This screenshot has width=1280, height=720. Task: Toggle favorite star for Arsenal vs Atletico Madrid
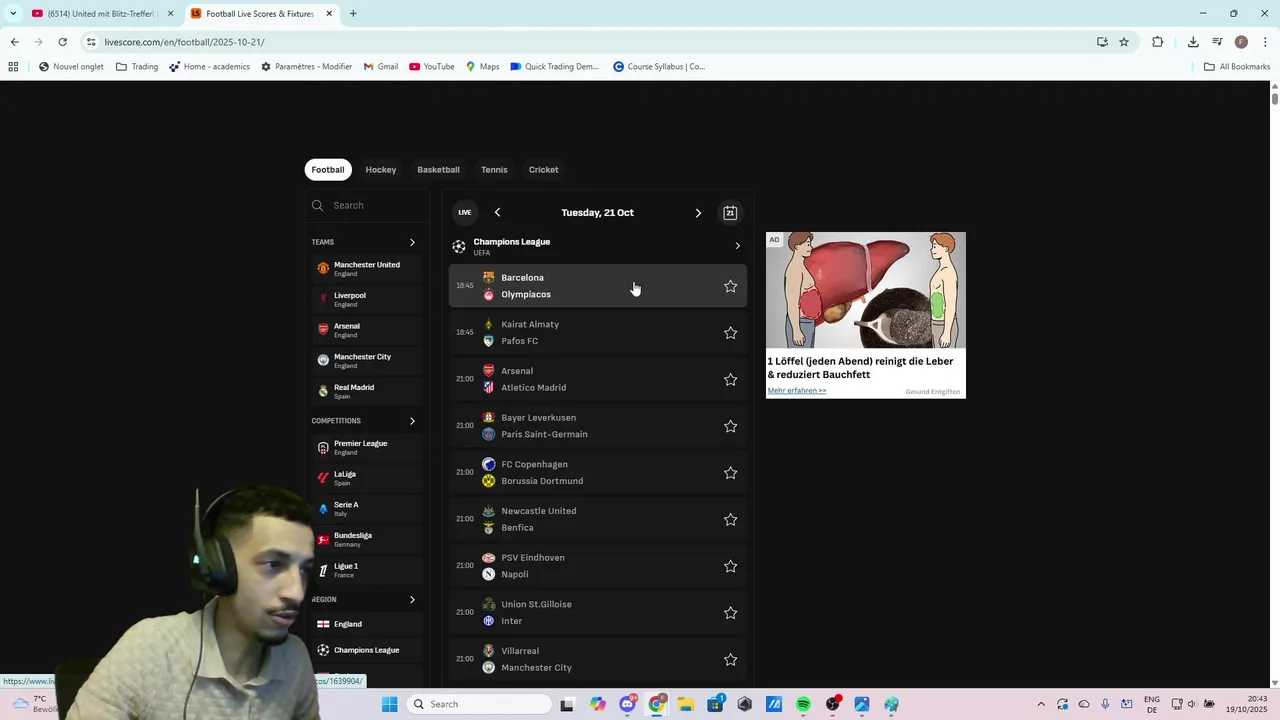click(x=730, y=379)
